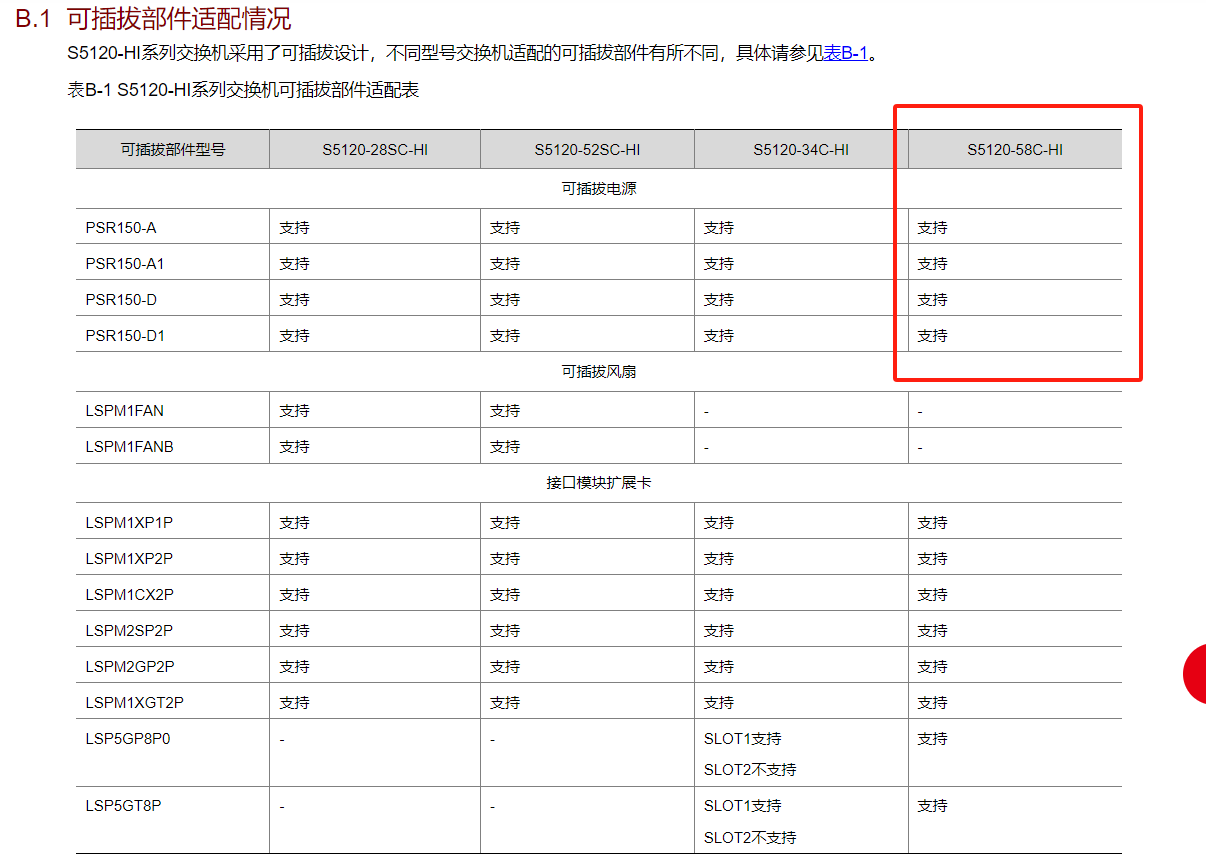The height and width of the screenshot is (859, 1206).
Task: Click the LSPM1CX2P row label
Action: [129, 594]
